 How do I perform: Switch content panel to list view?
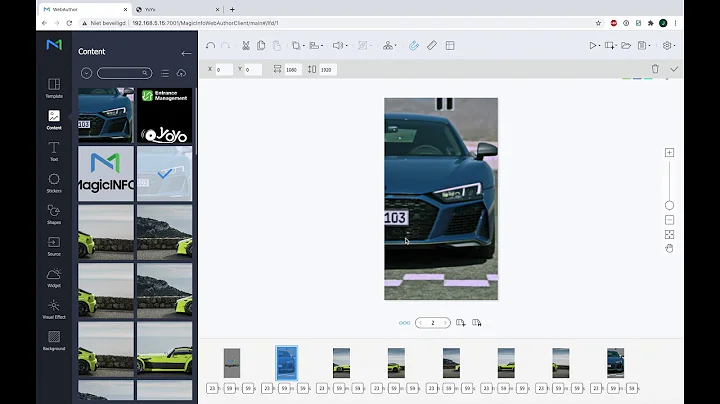coord(165,73)
